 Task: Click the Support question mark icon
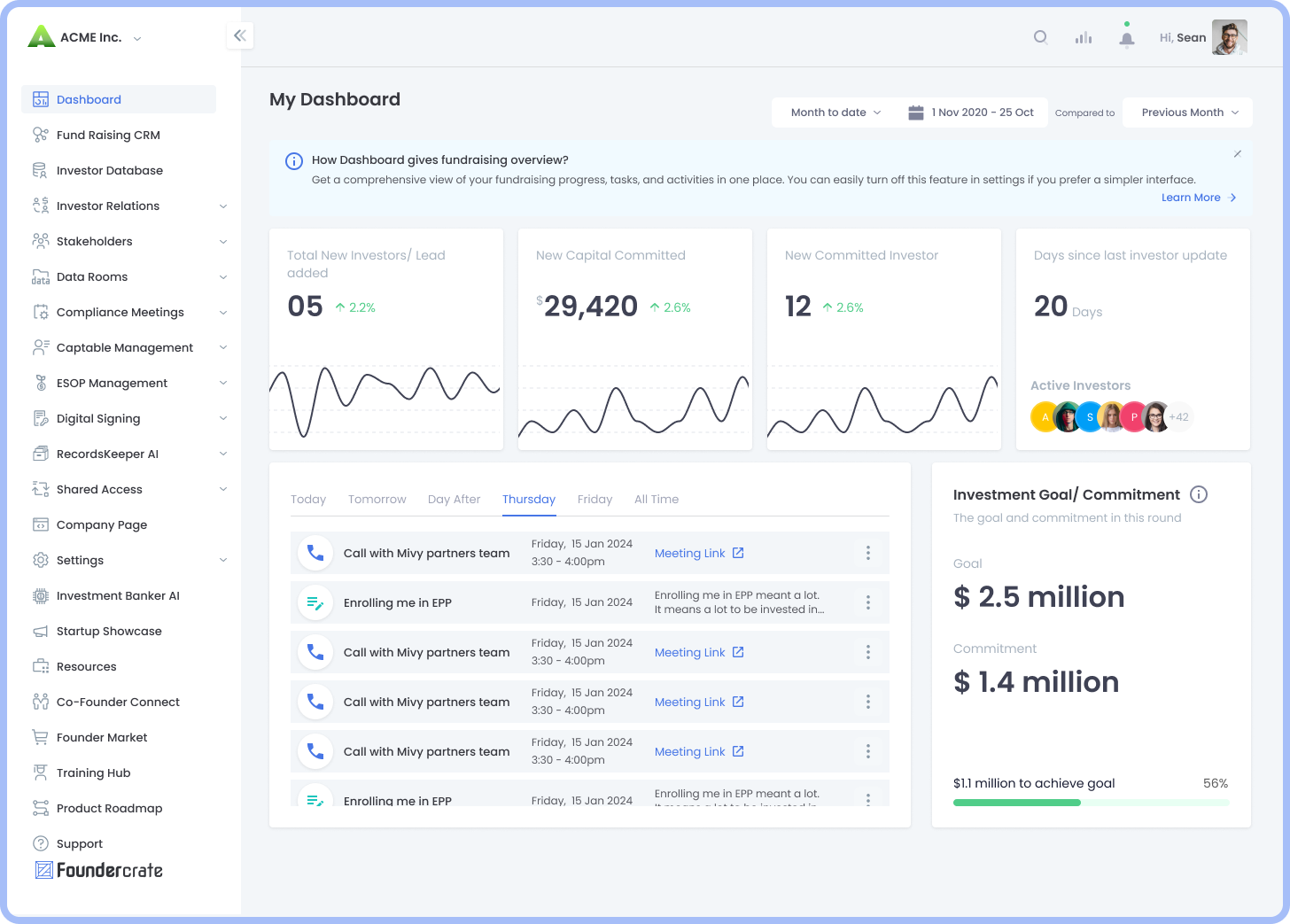pyautogui.click(x=41, y=843)
